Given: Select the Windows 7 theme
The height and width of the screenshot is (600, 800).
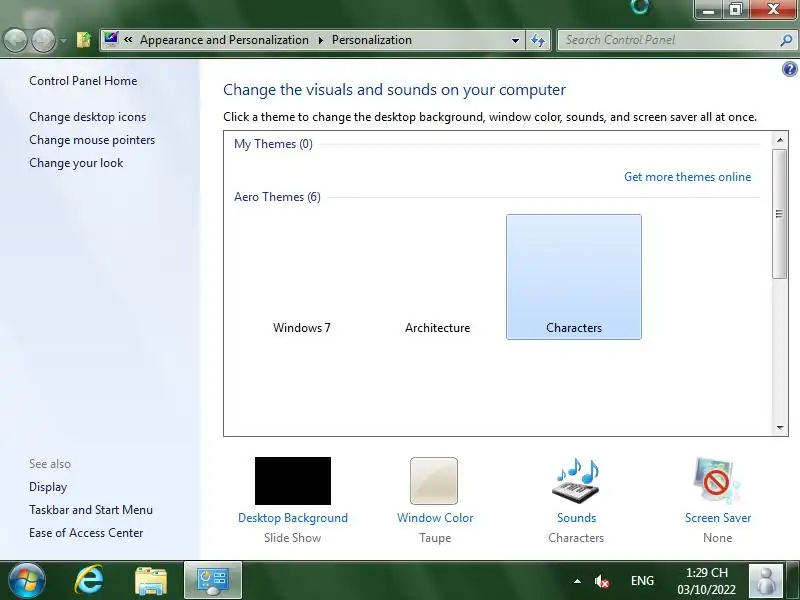Looking at the screenshot, I should (x=302, y=277).
